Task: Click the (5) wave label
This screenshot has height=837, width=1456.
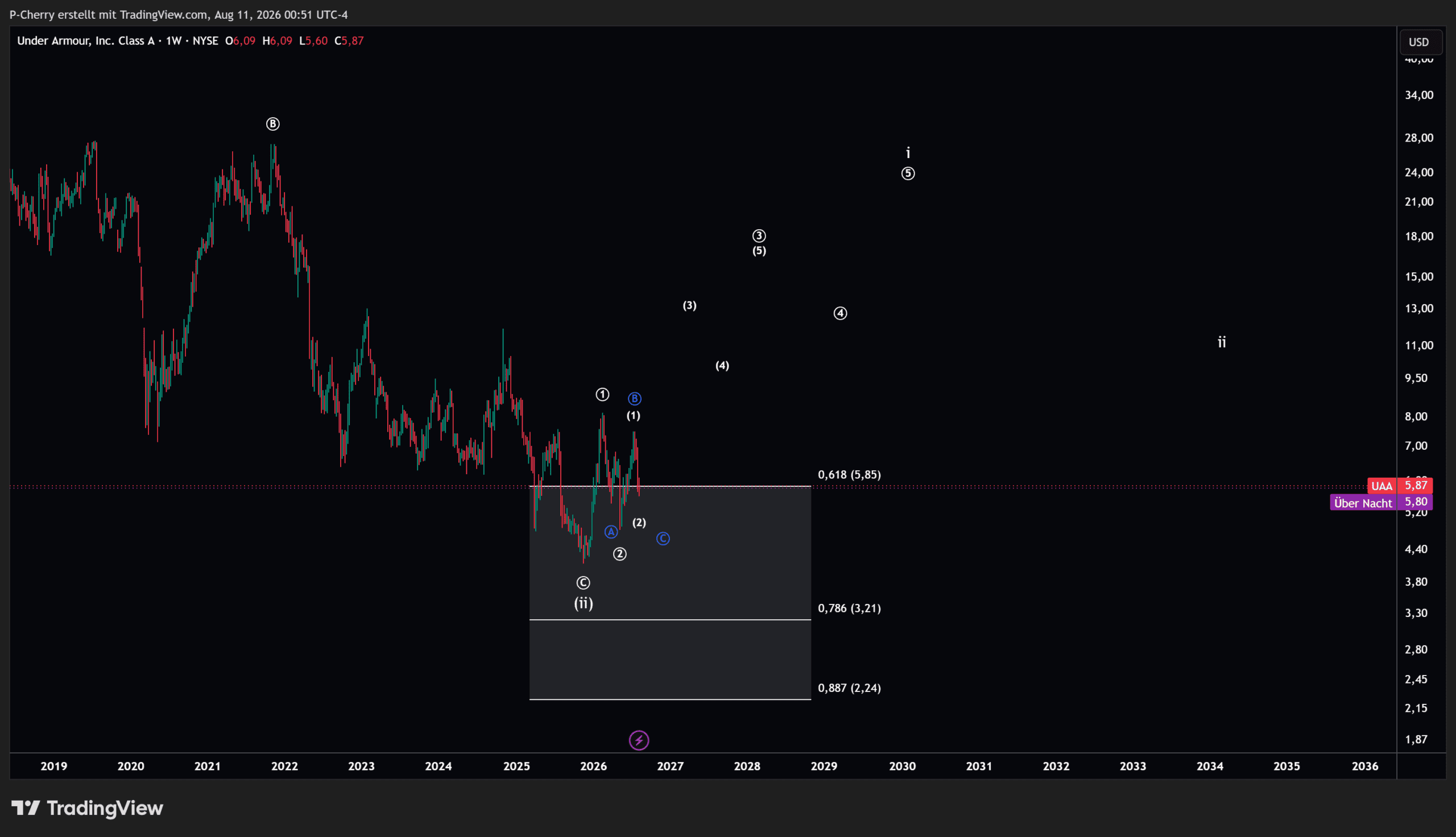Action: (759, 251)
